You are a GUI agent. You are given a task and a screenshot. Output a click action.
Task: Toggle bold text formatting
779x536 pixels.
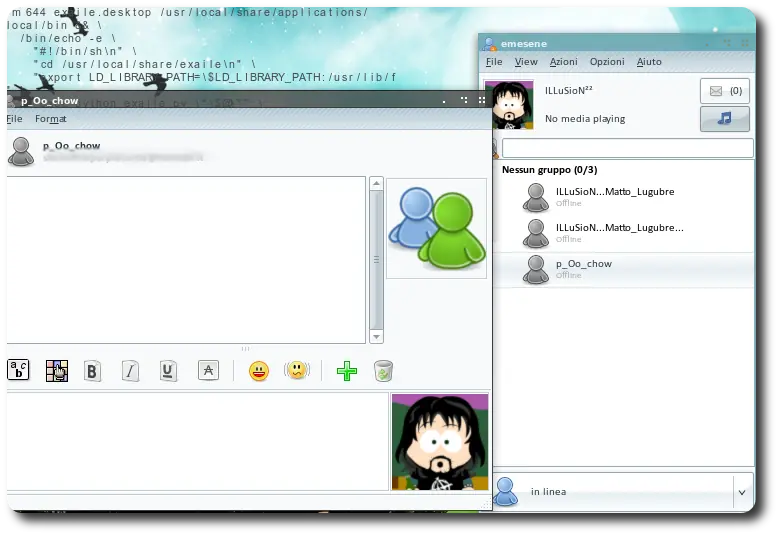click(x=92, y=371)
